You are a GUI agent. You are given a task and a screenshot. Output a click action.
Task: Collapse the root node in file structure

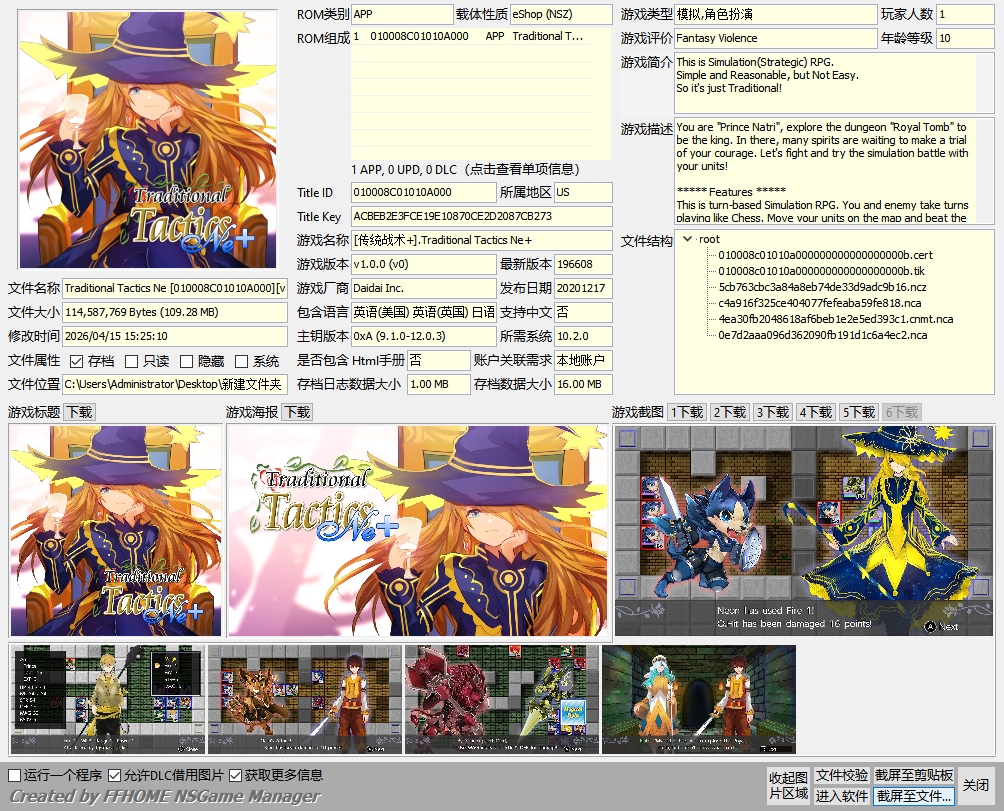pos(687,239)
